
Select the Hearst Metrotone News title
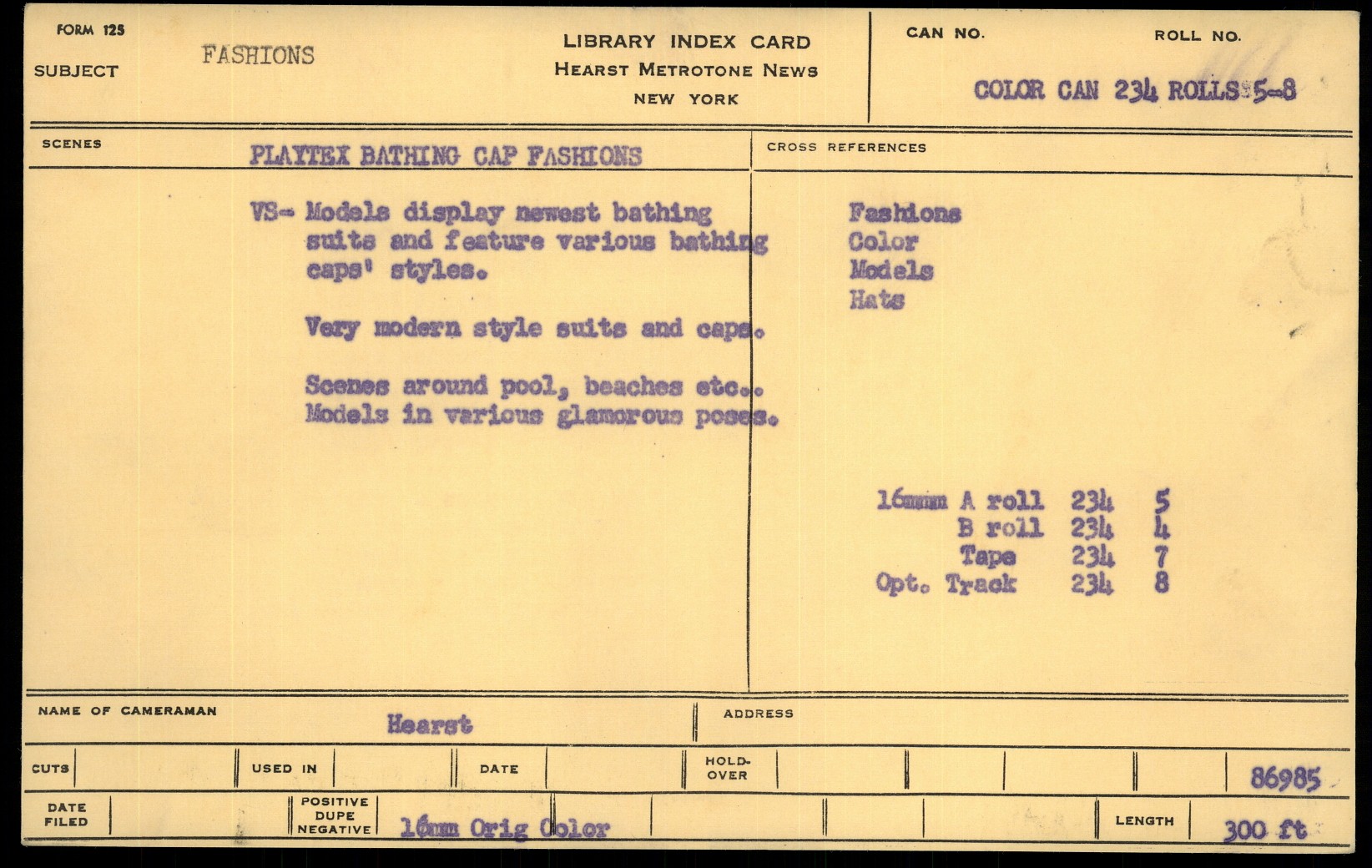click(x=686, y=70)
